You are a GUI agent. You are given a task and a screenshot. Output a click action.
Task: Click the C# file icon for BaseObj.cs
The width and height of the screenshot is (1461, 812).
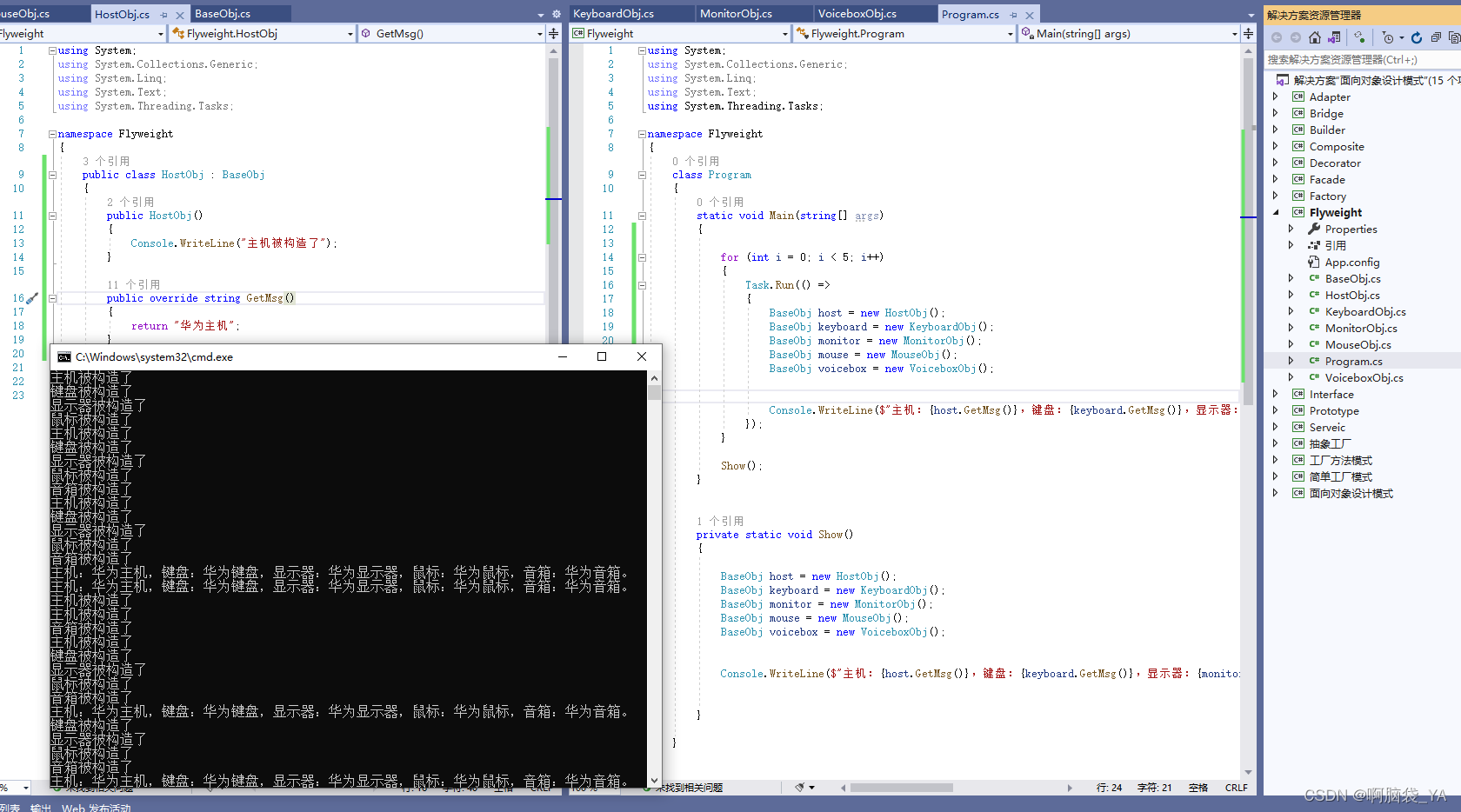point(1314,278)
